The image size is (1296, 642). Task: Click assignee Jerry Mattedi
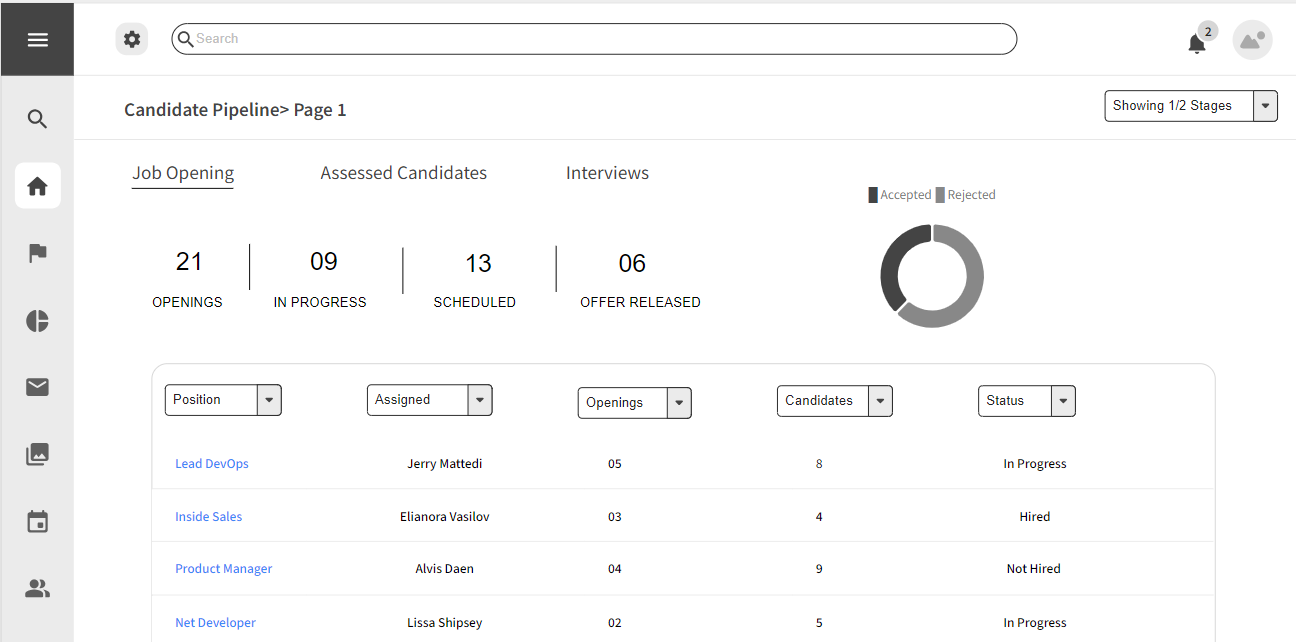[445, 464]
